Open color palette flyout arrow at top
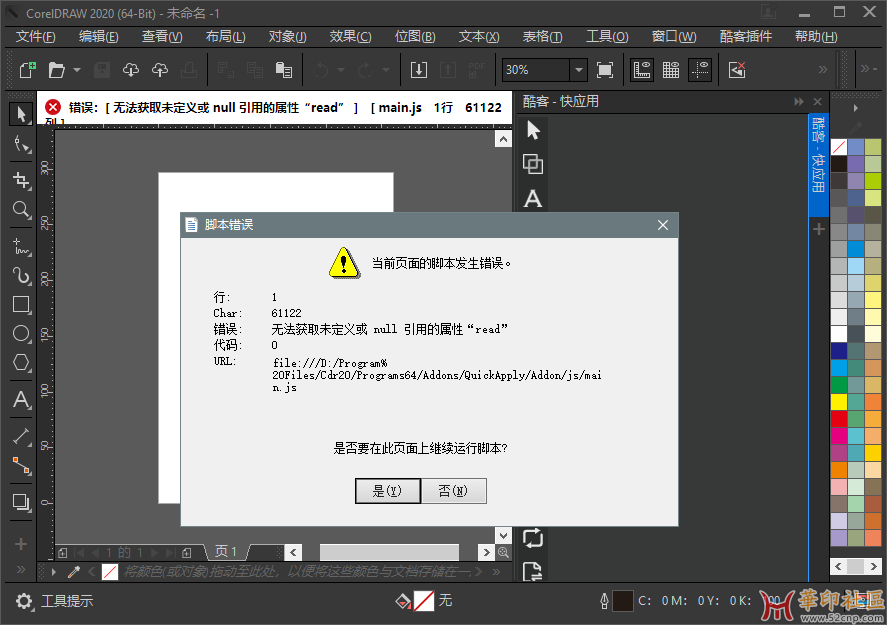This screenshot has height=625, width=887. (856, 108)
